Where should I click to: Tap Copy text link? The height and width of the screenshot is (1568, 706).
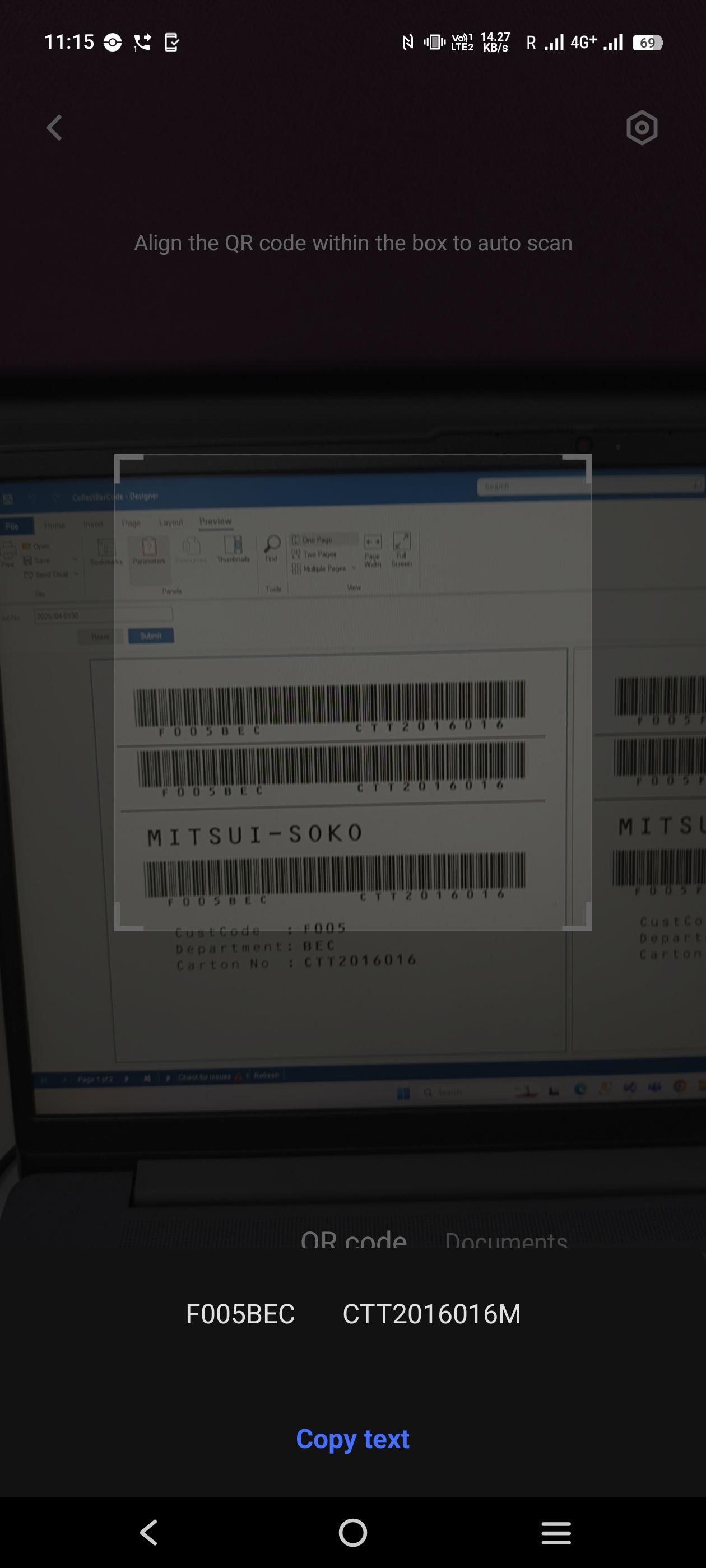(x=352, y=1439)
